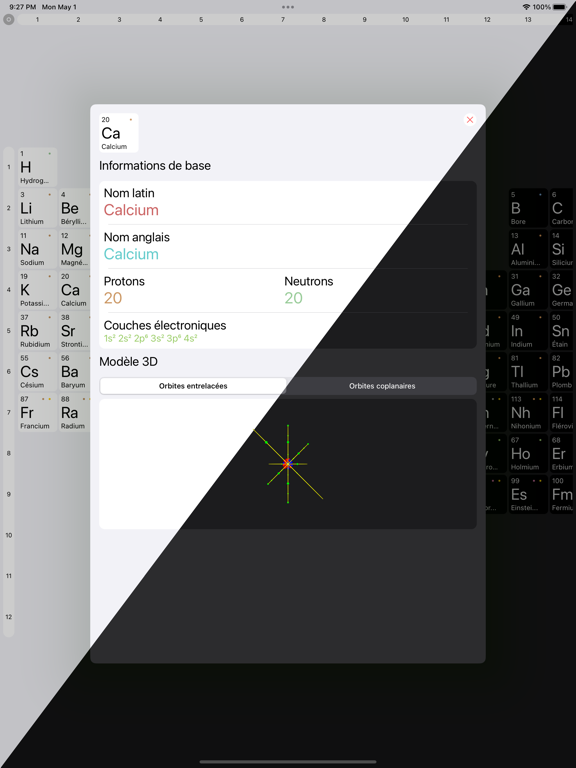Tap the Wi-Fi status icon
The width and height of the screenshot is (576, 768).
527,7
